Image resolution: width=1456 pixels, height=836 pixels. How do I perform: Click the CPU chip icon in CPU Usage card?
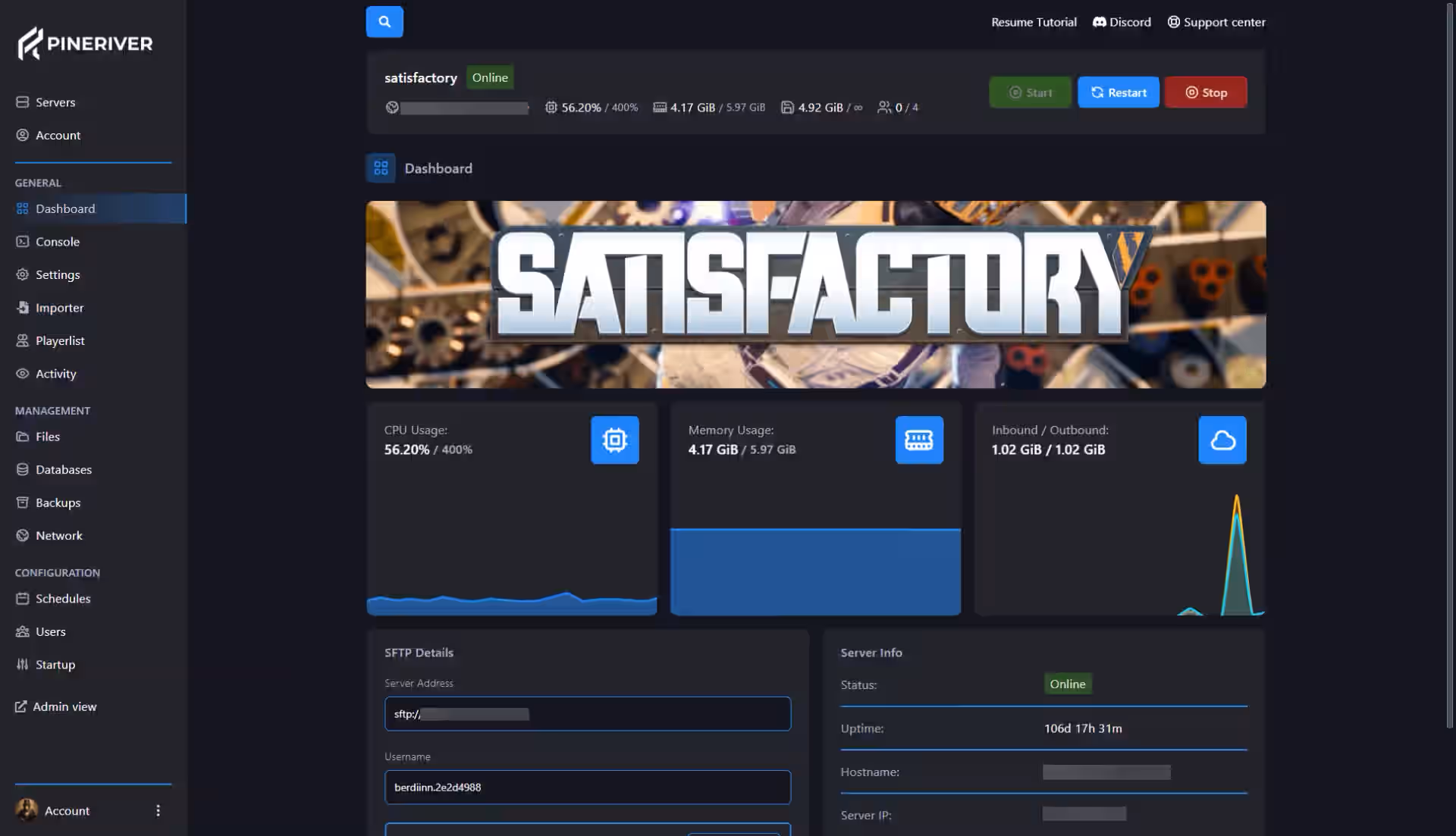(x=615, y=440)
